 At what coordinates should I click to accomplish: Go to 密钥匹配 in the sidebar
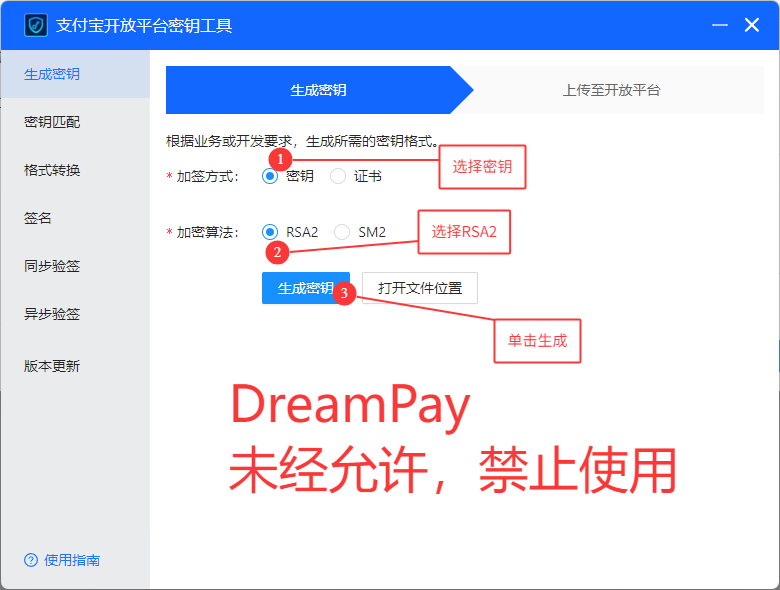[x=52, y=122]
